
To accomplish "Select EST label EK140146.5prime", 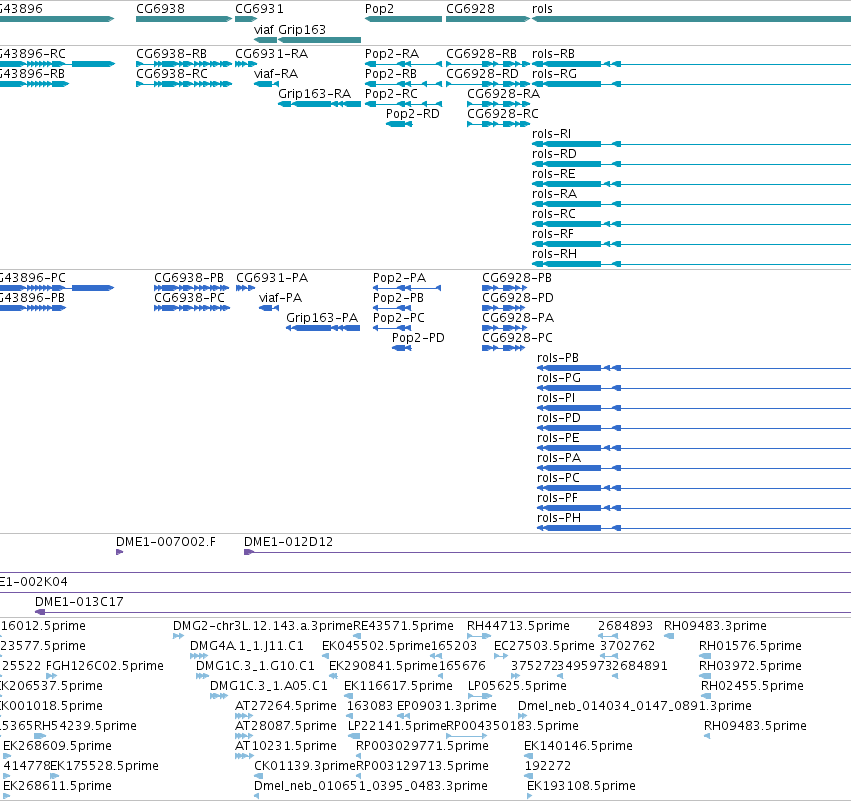I will tap(579, 746).
